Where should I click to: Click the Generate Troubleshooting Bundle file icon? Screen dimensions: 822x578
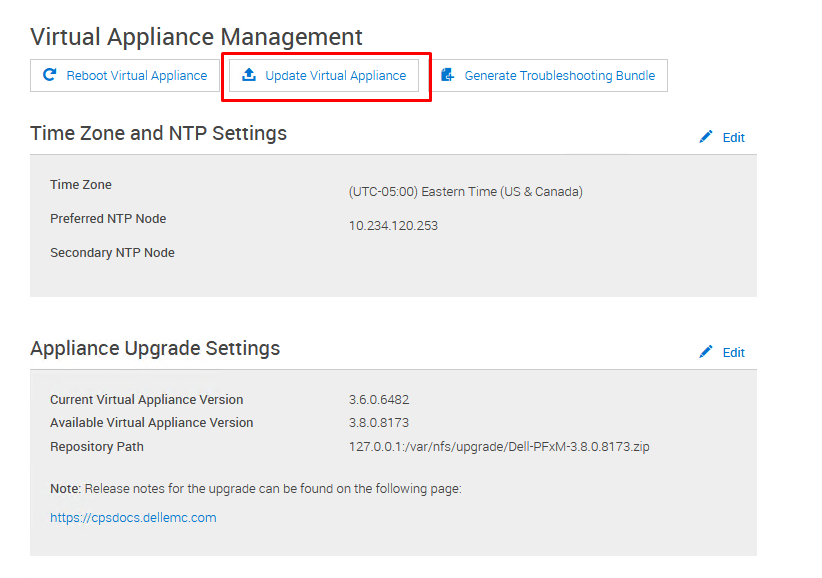[448, 75]
